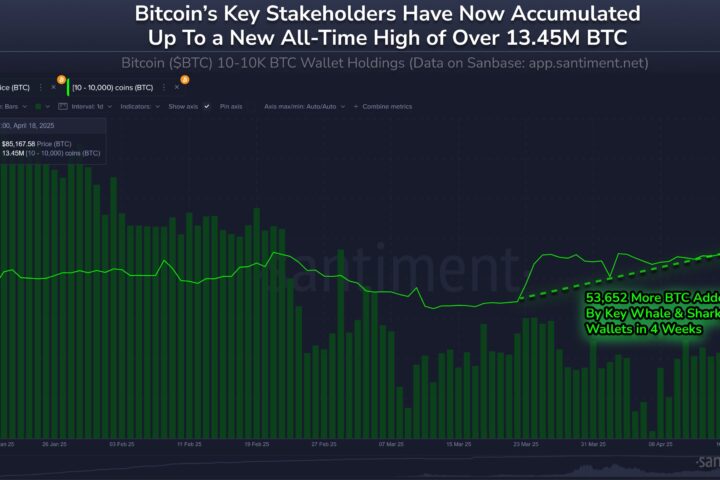The height and width of the screenshot is (480, 720).
Task: Remove the (10 - 10,000) coins metric
Action: click(x=177, y=87)
